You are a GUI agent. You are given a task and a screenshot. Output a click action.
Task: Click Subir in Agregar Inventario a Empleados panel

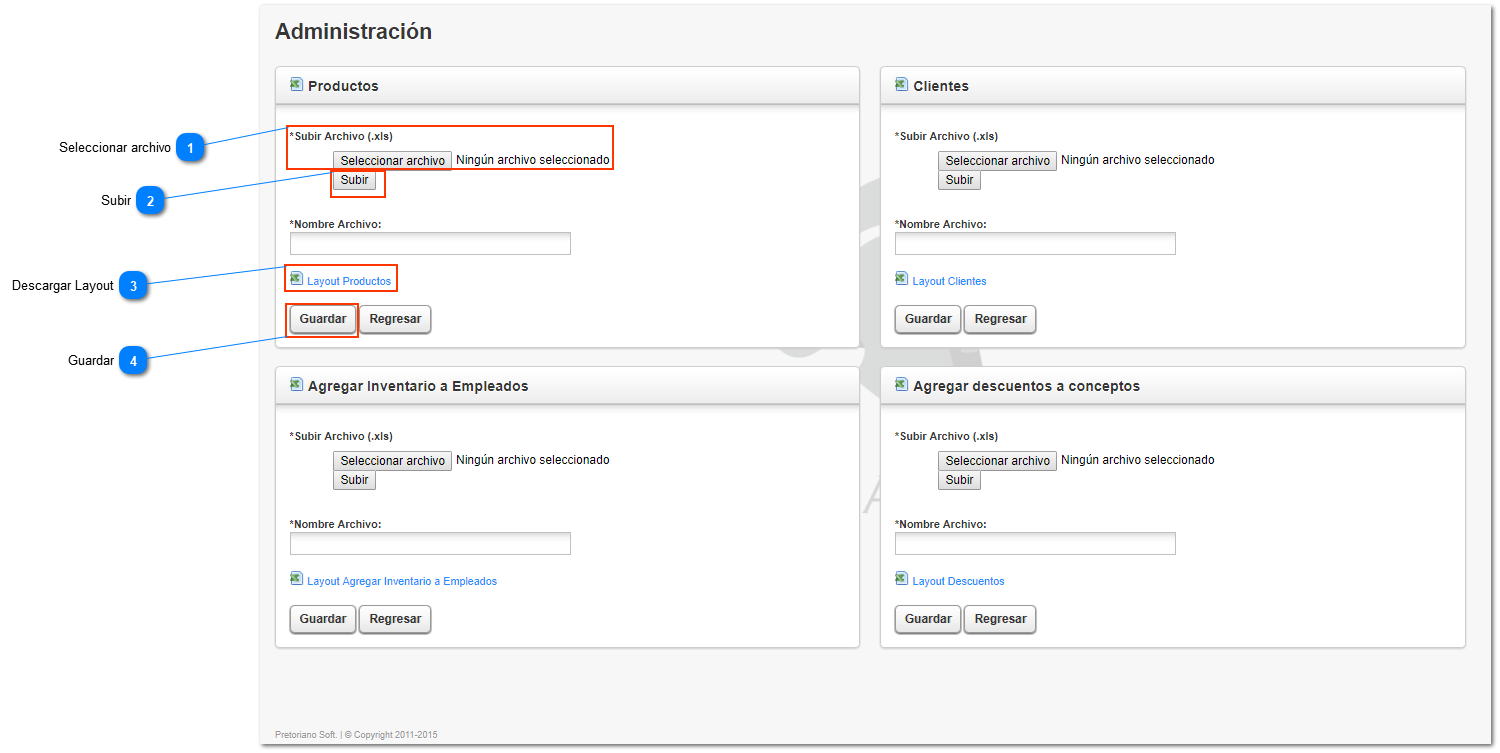(354, 480)
